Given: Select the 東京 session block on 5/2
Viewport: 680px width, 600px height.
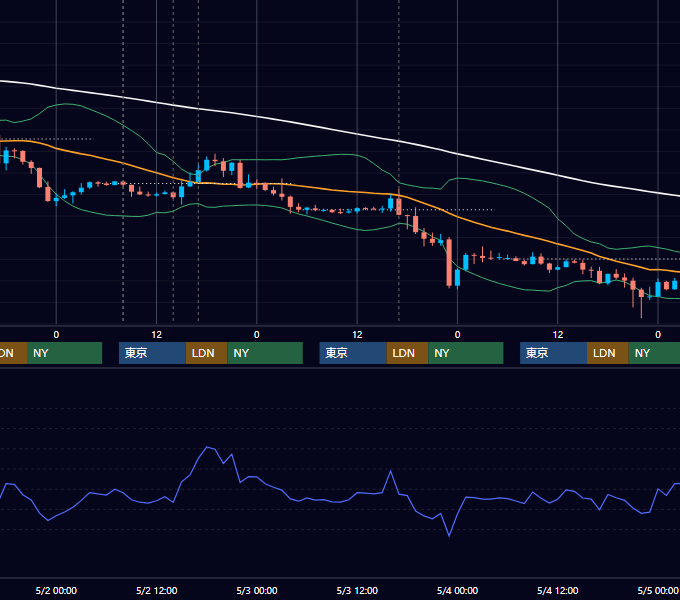Looking at the screenshot, I should pyautogui.click(x=152, y=353).
